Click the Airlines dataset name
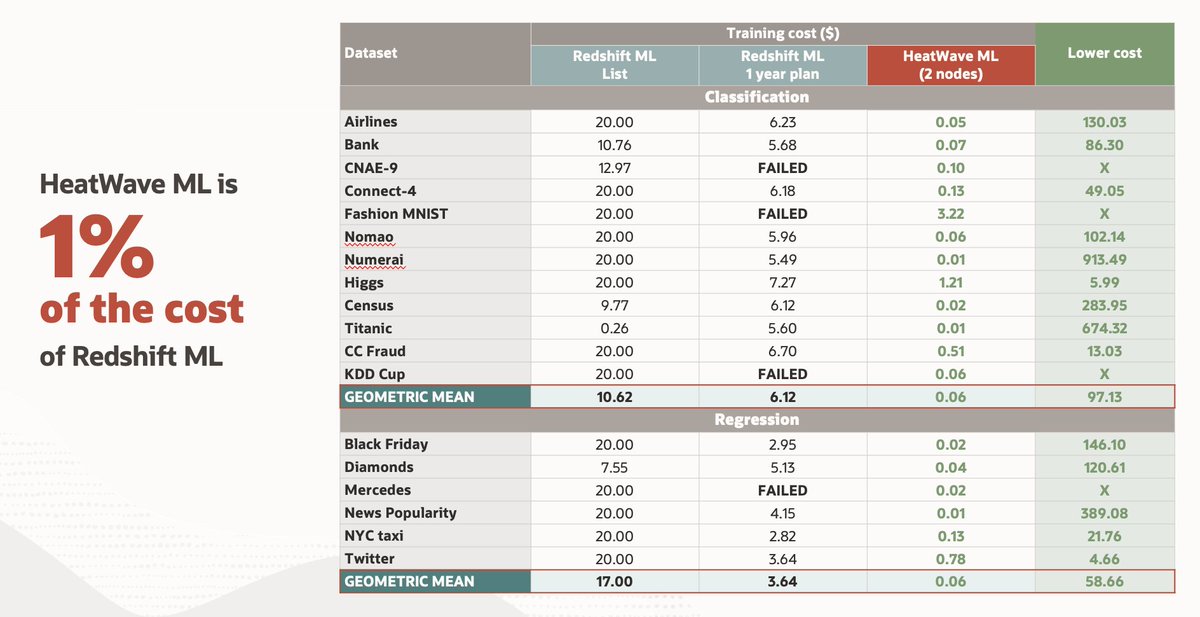 point(371,122)
